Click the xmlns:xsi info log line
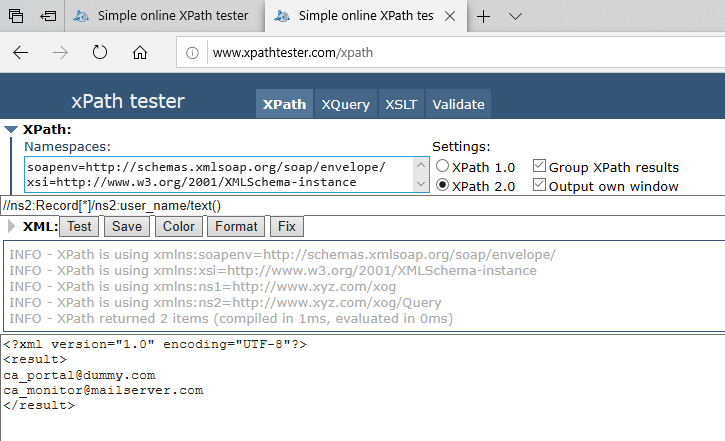This screenshot has width=725, height=441. pos(273,270)
